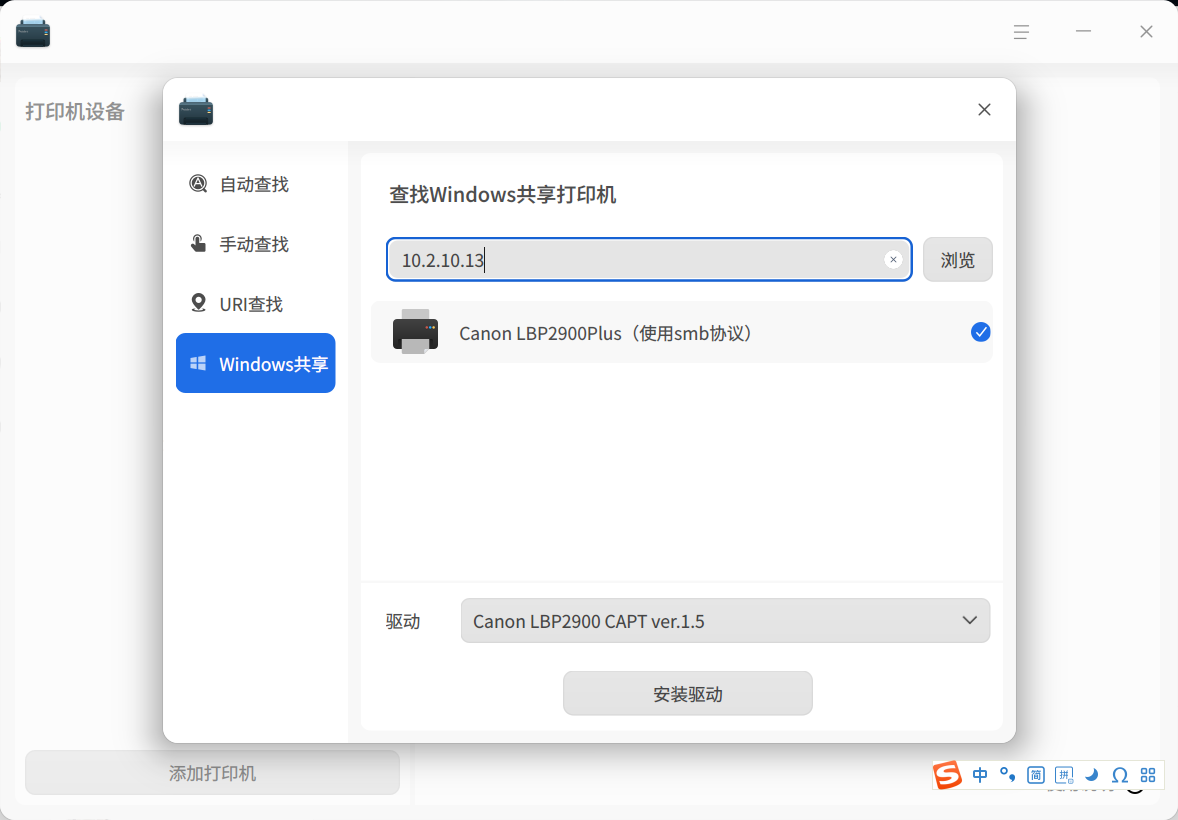Click the moon icon in IME toolbar
The image size is (1178, 820).
click(x=1092, y=775)
